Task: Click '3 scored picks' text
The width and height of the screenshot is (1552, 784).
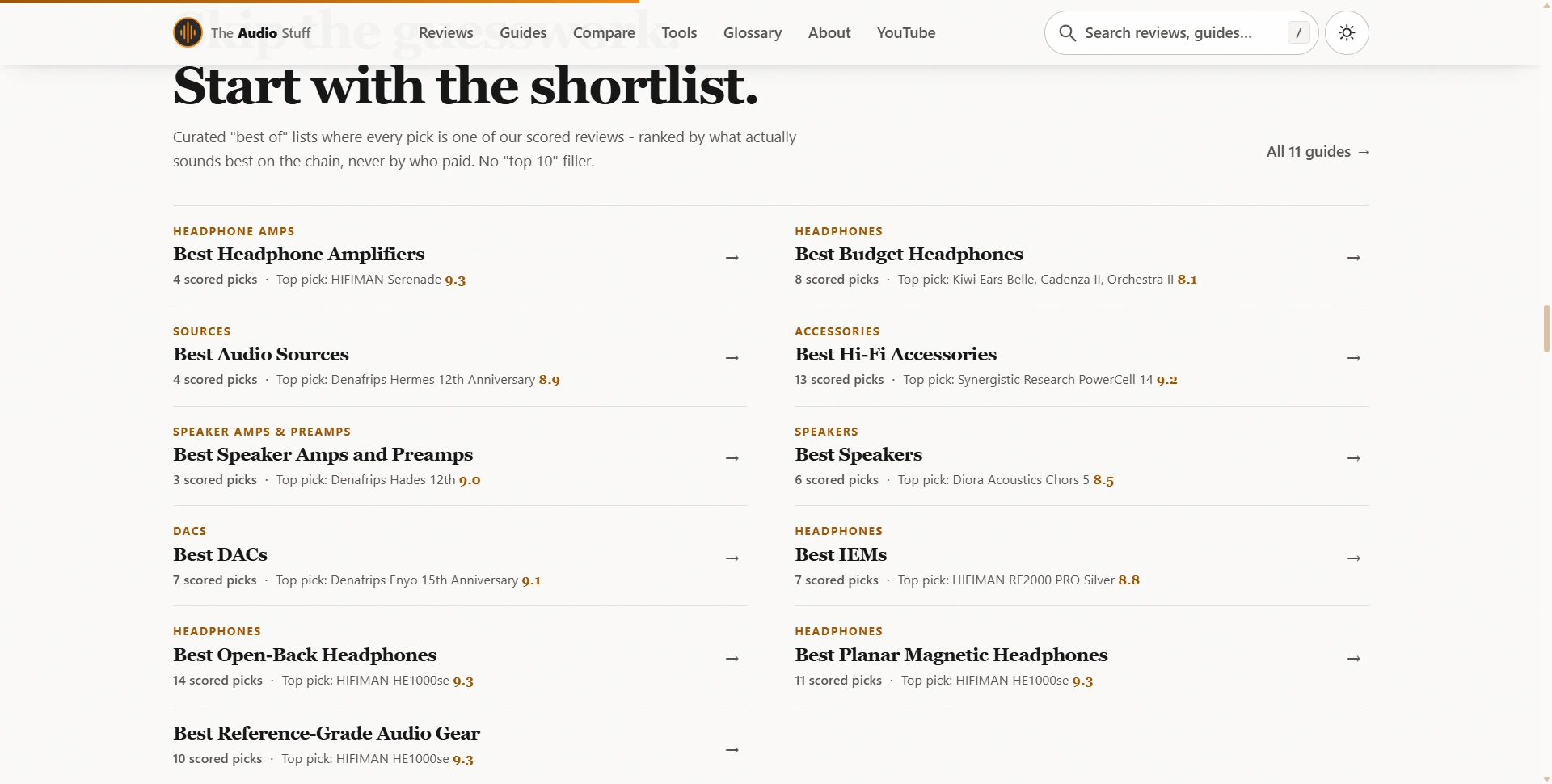Action: coord(215,479)
